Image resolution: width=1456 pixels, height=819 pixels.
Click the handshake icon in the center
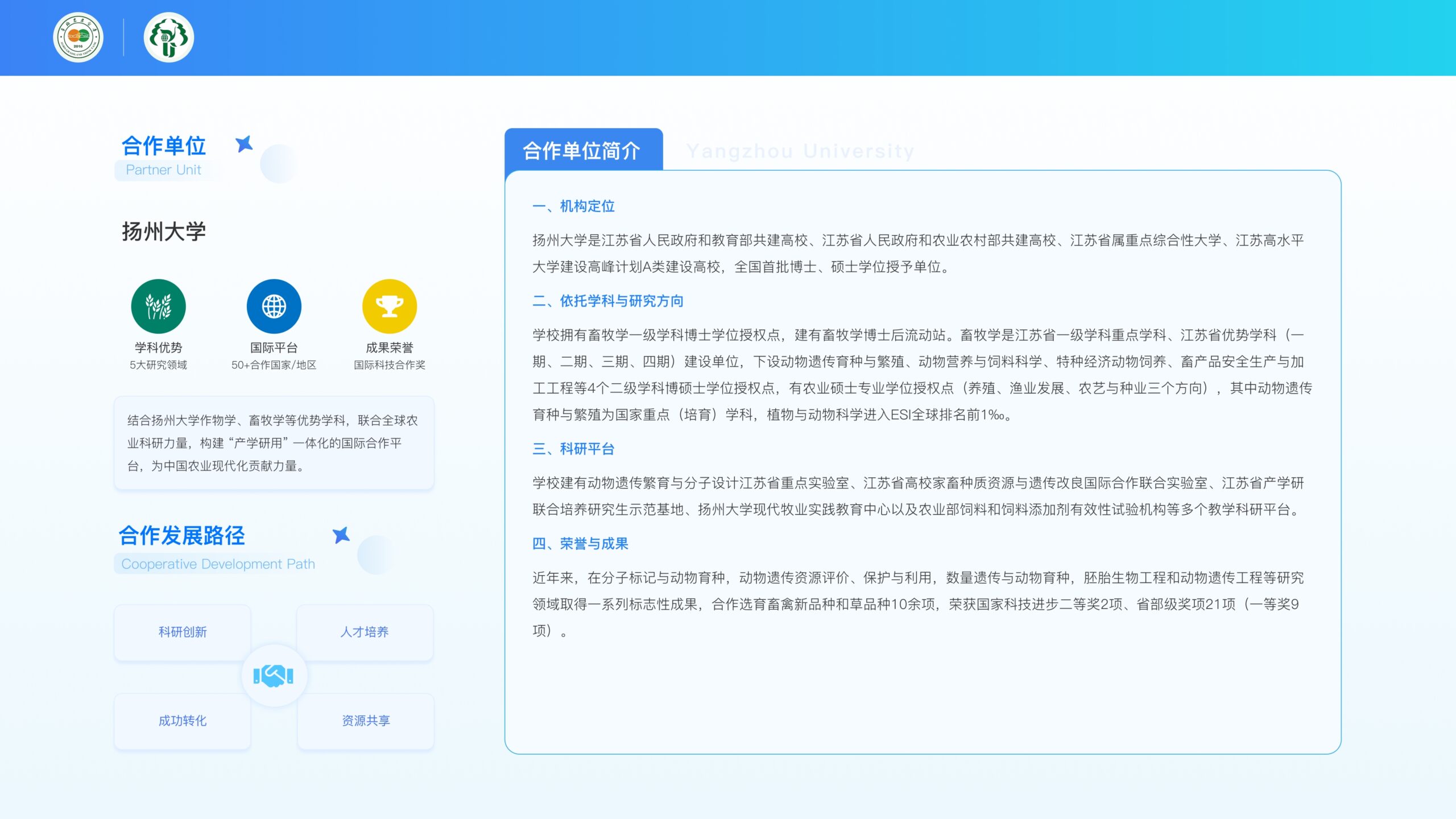pos(274,676)
